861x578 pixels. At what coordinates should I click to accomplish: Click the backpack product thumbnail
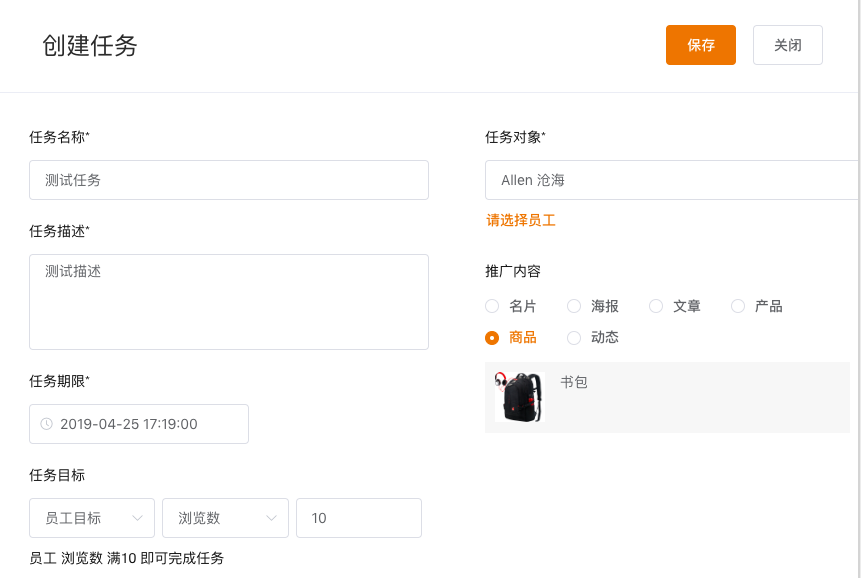[517, 397]
